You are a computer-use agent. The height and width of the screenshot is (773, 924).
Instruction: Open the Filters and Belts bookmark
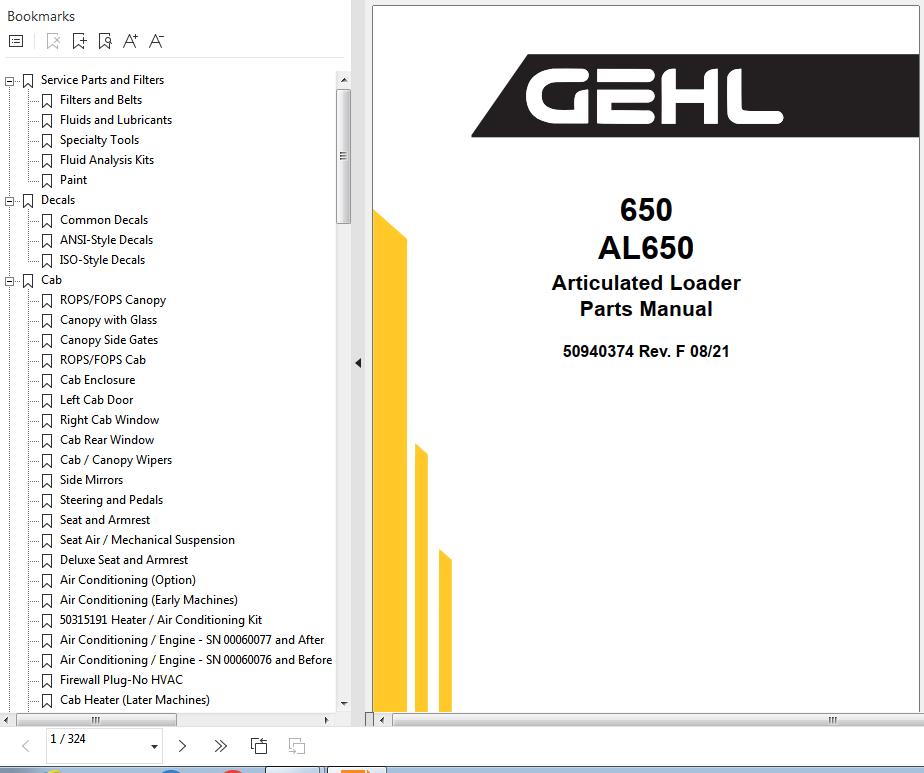[x=101, y=100]
